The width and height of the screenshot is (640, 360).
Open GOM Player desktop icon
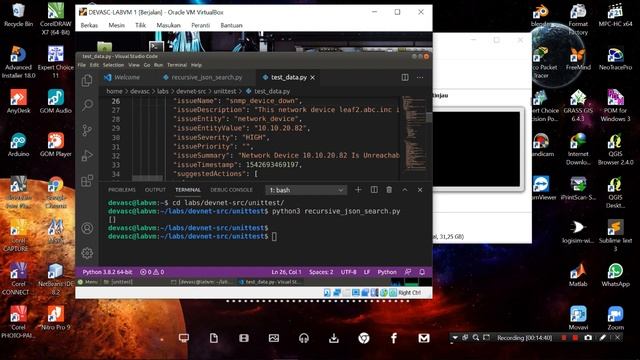click(56, 145)
